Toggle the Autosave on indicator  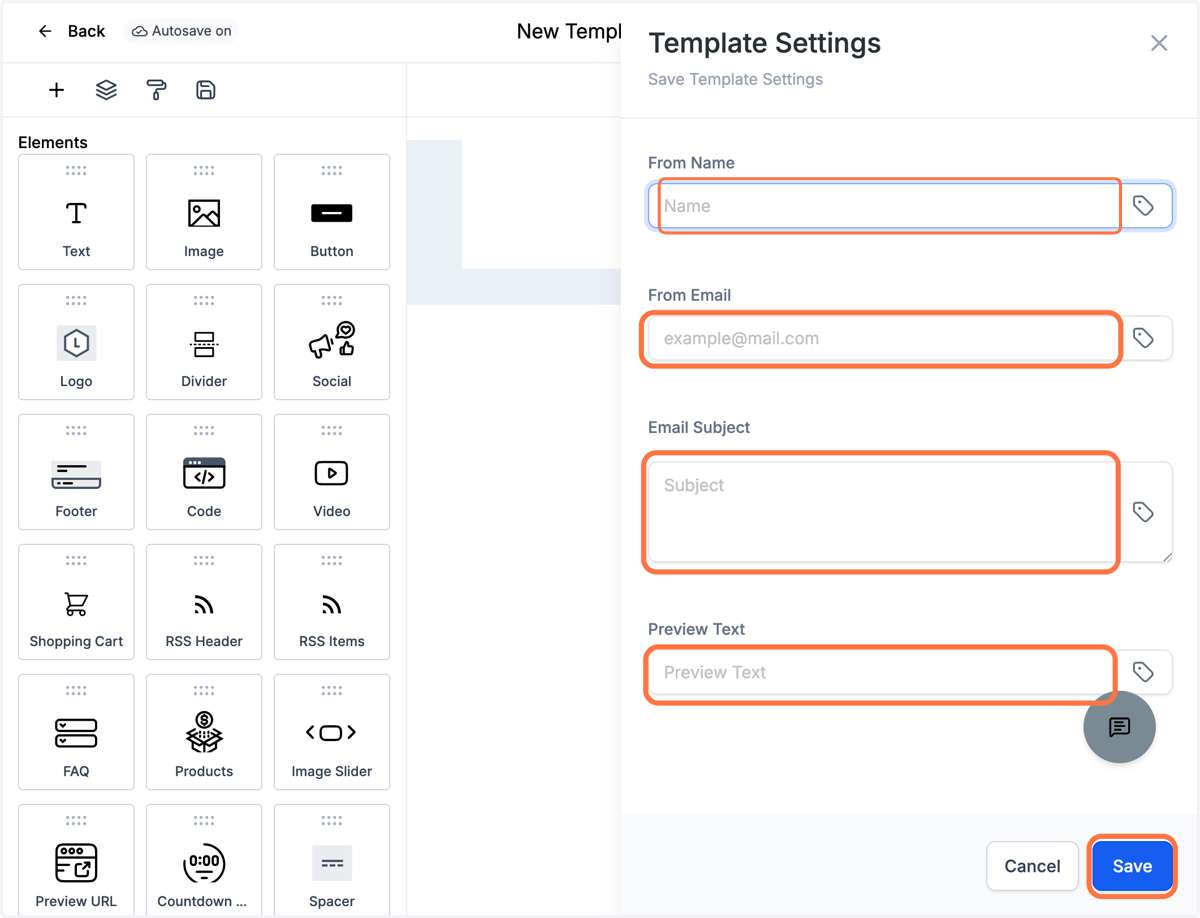coord(182,31)
